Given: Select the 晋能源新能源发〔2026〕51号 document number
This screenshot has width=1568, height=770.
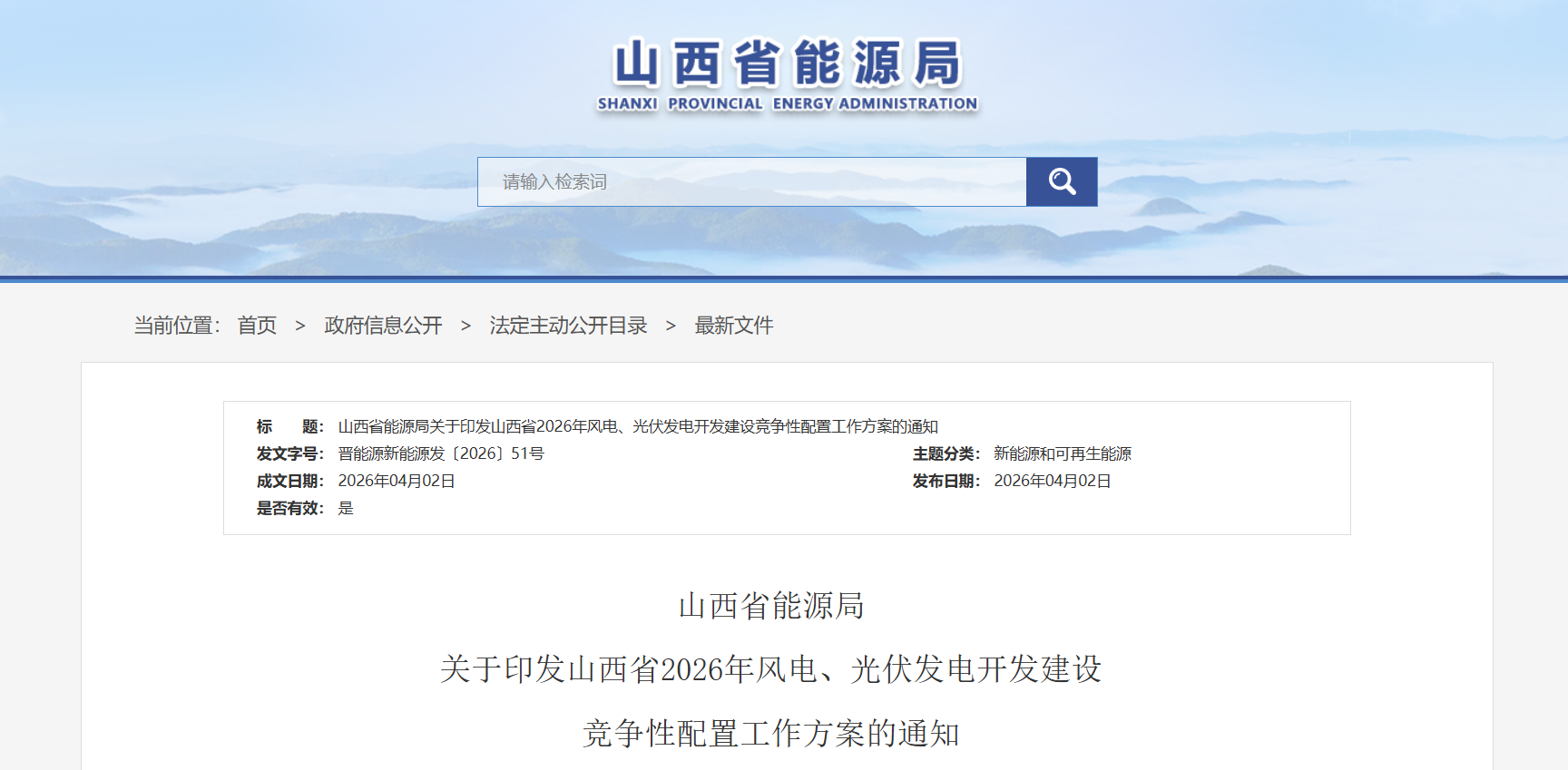Looking at the screenshot, I should (x=441, y=453).
